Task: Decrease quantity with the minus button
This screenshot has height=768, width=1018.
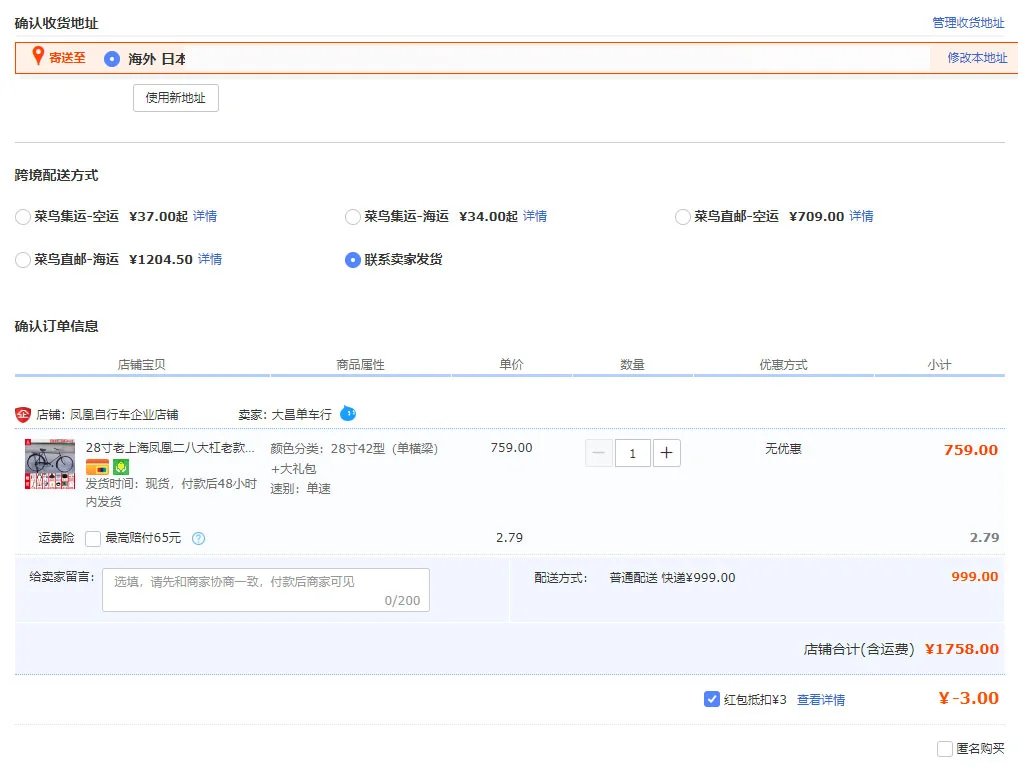Action: pos(599,453)
